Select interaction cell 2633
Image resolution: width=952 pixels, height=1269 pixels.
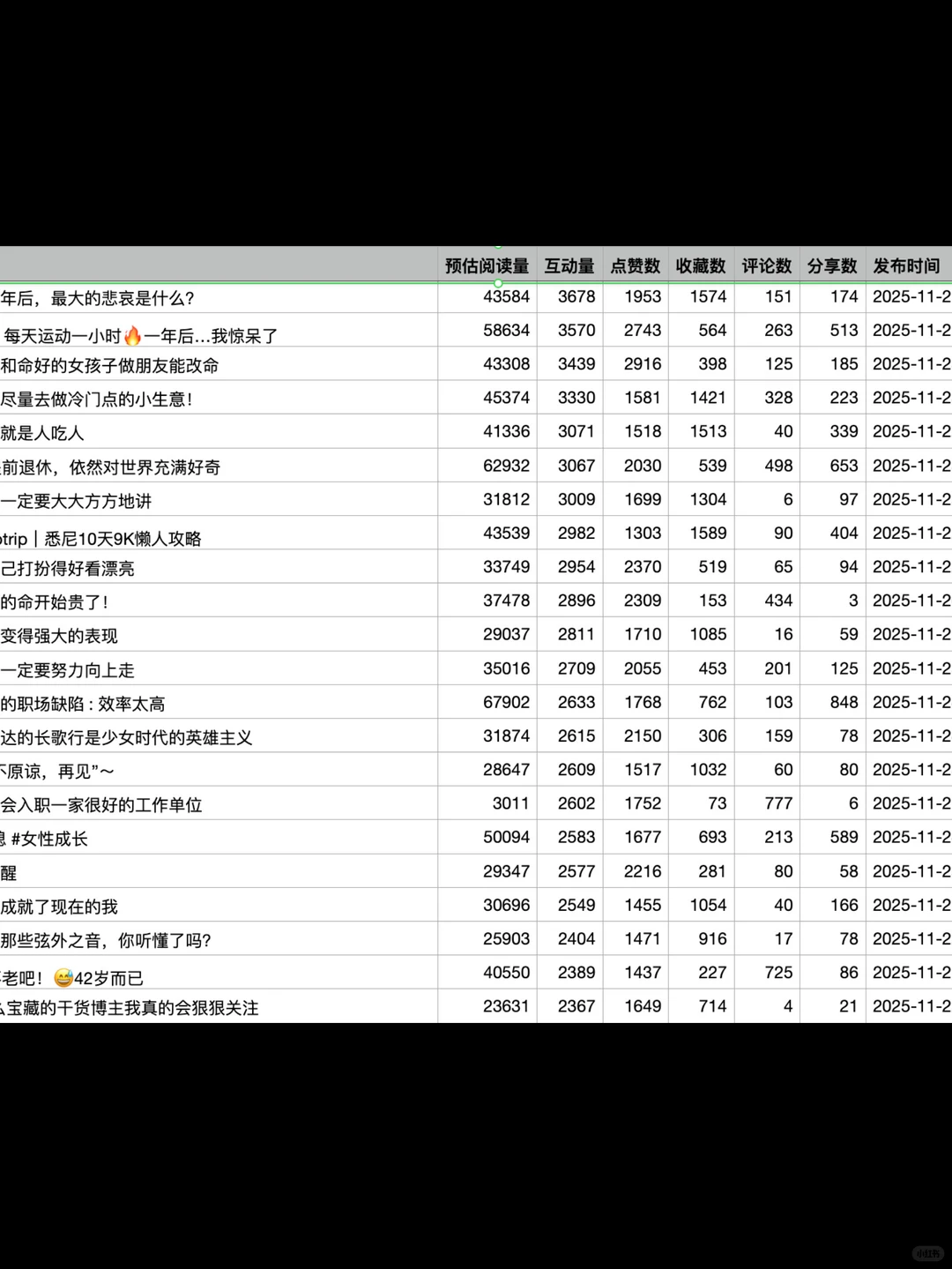tap(569, 702)
